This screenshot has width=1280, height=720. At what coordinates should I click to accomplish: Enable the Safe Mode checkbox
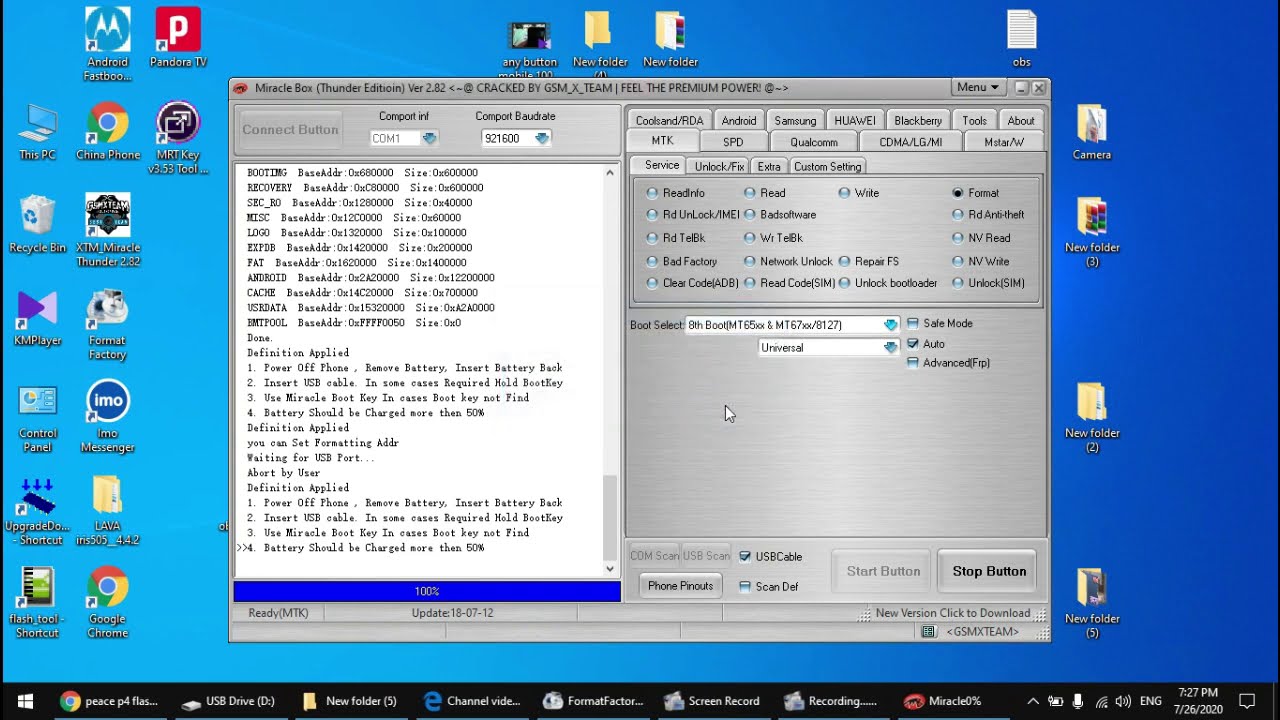pyautogui.click(x=913, y=324)
